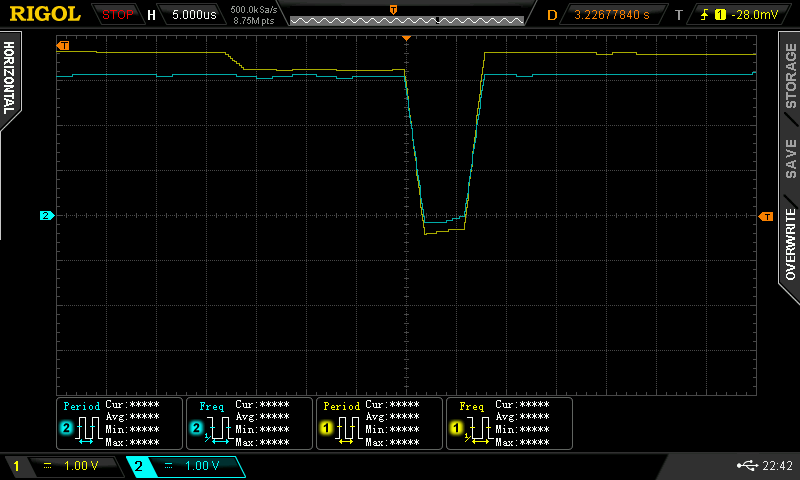Screen dimensions: 800x480
Task: Click the 500.0kSa/s sample rate readout
Action: pyautogui.click(x=254, y=10)
